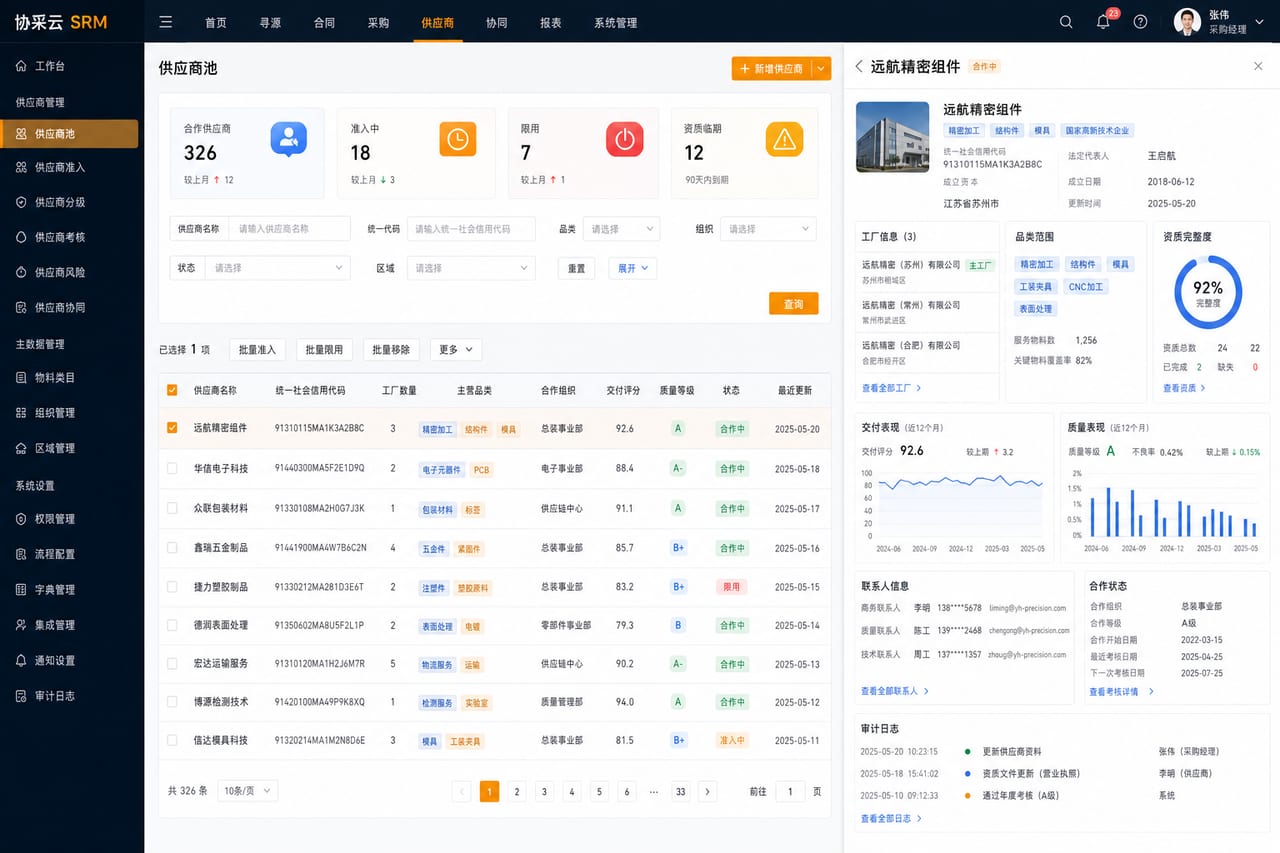Click the 前往 page number input

790,791
